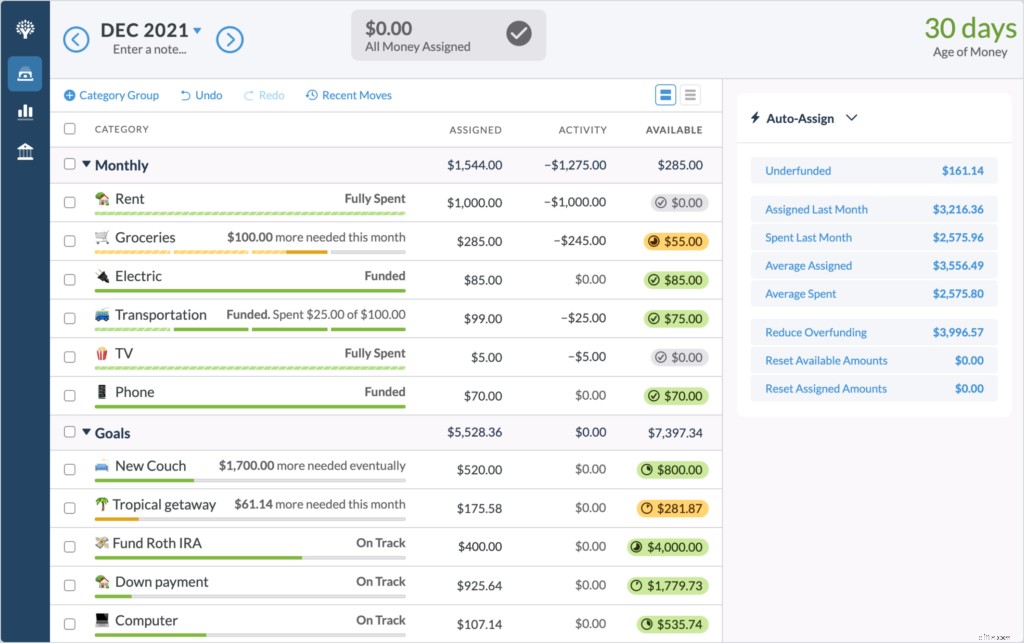Open the Reports section from the sidebar
Screen dimensions: 1024x643
click(25, 113)
